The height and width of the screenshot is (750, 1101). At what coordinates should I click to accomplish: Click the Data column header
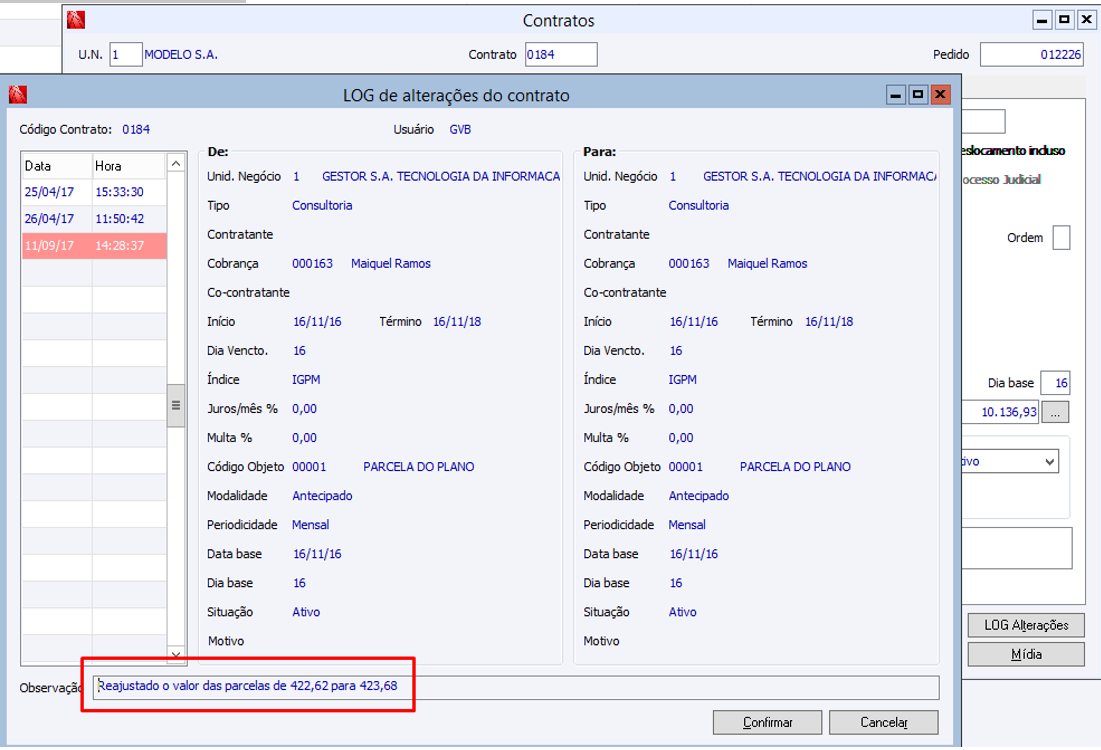[x=57, y=166]
